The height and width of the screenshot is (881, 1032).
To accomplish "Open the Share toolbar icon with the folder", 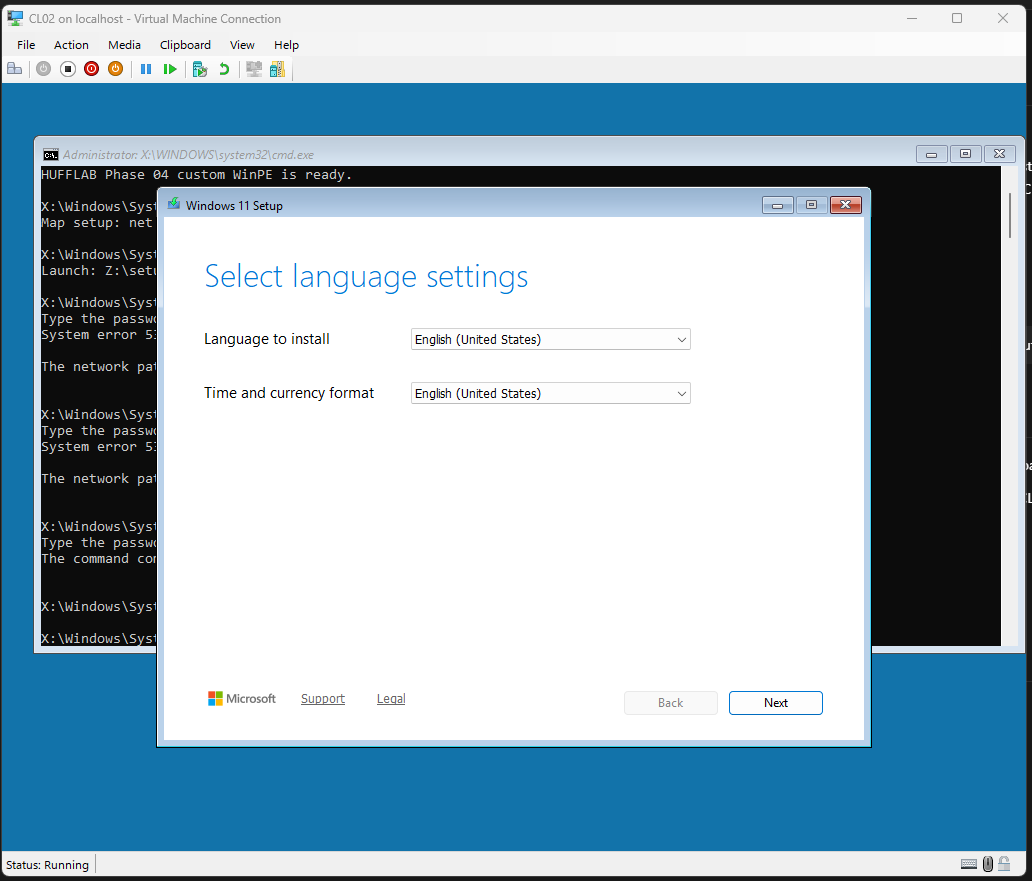I will coord(278,69).
